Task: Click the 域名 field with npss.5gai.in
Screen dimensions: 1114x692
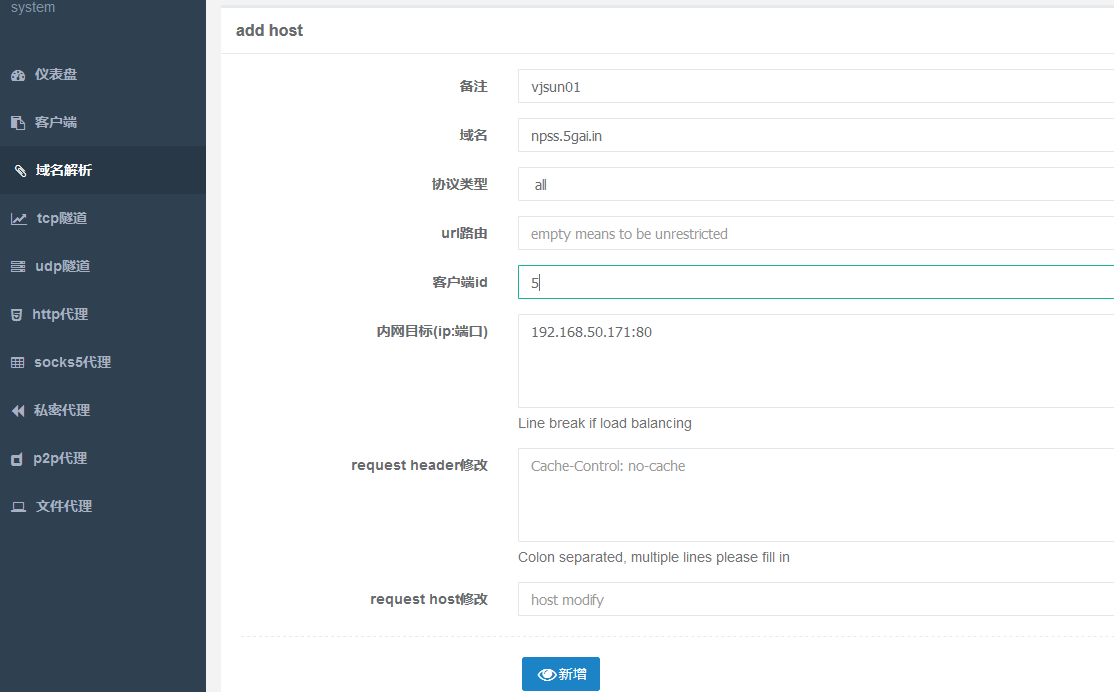Action: tap(815, 136)
